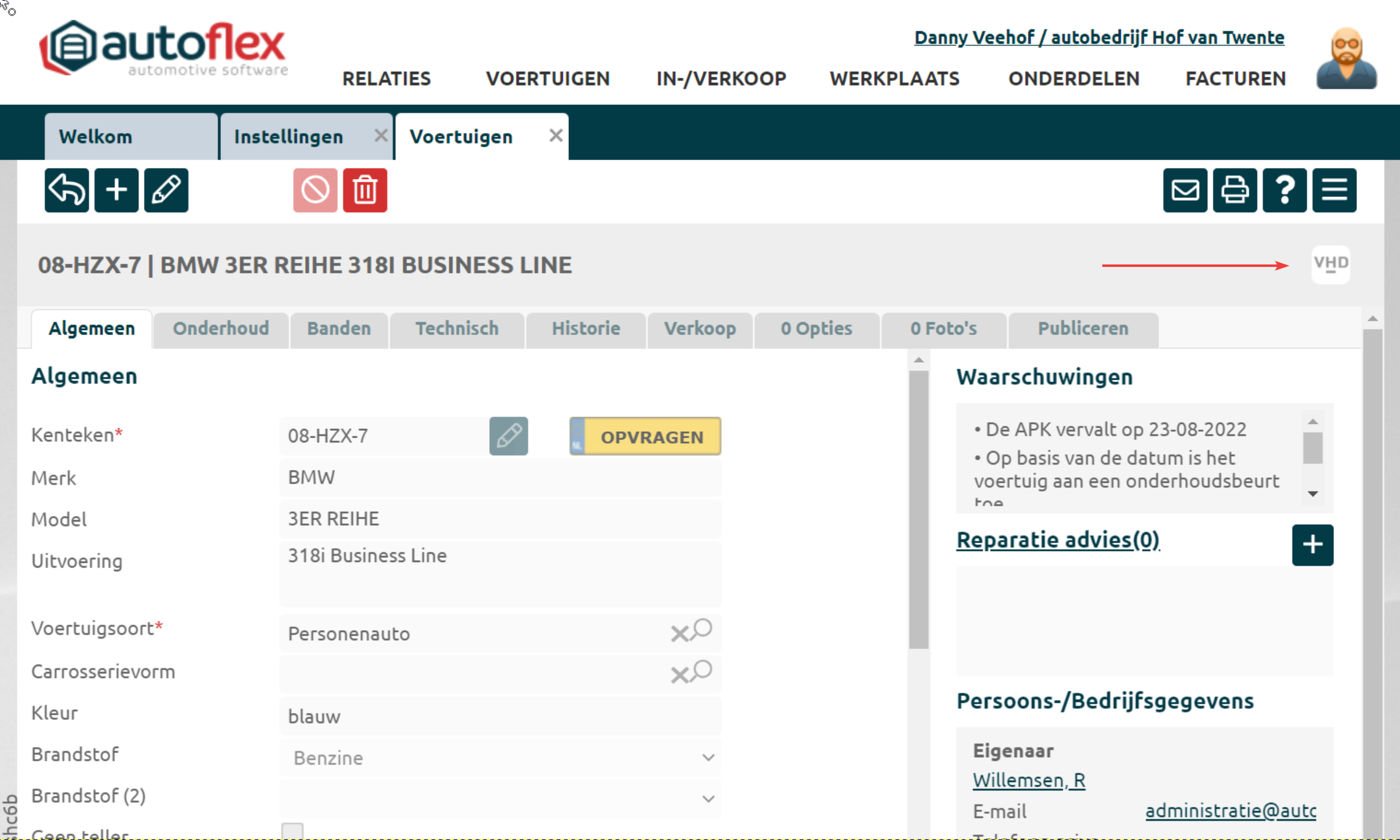The width and height of the screenshot is (1400, 840).
Task: Click the VHD icon next to title
Action: point(1330,264)
